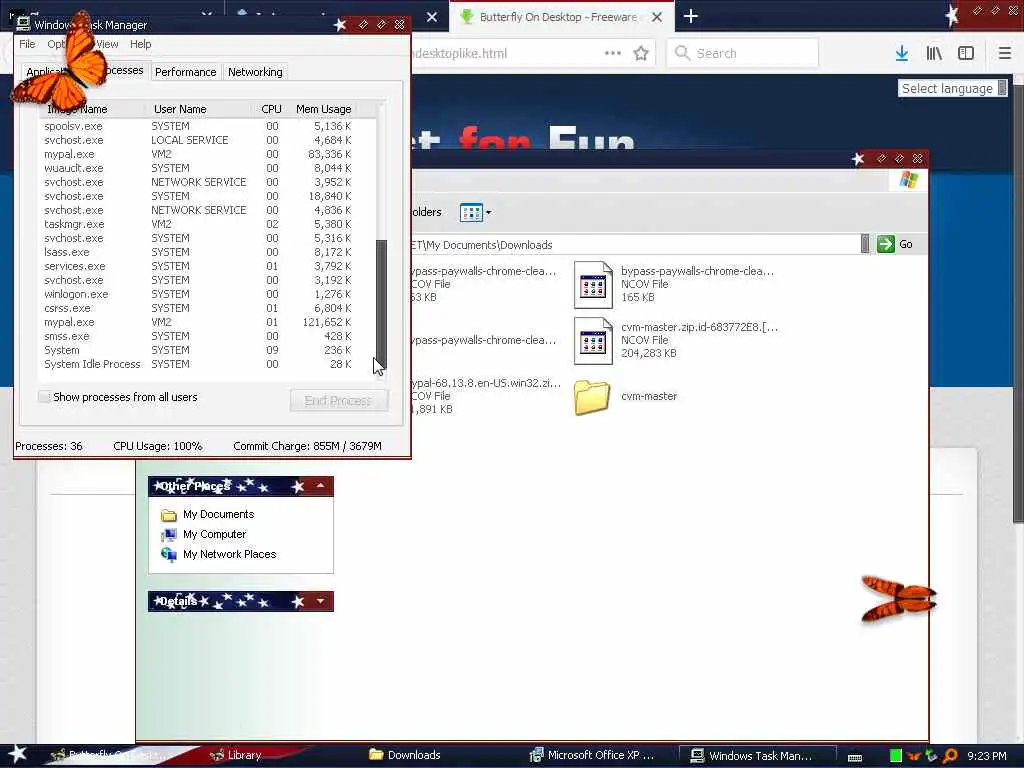Click the butterfly over the Task Manager title bar
1024x768 pixels.
[x=61, y=64]
